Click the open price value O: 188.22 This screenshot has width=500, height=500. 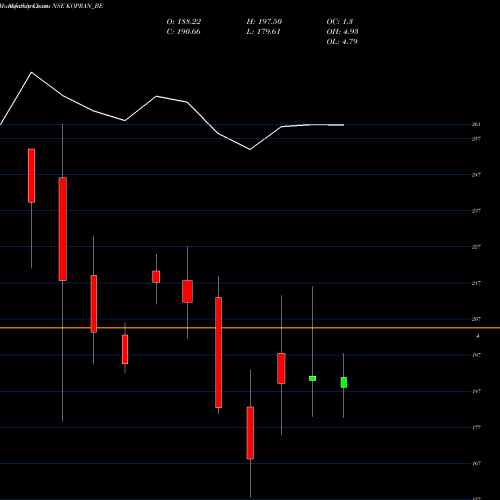click(x=184, y=22)
